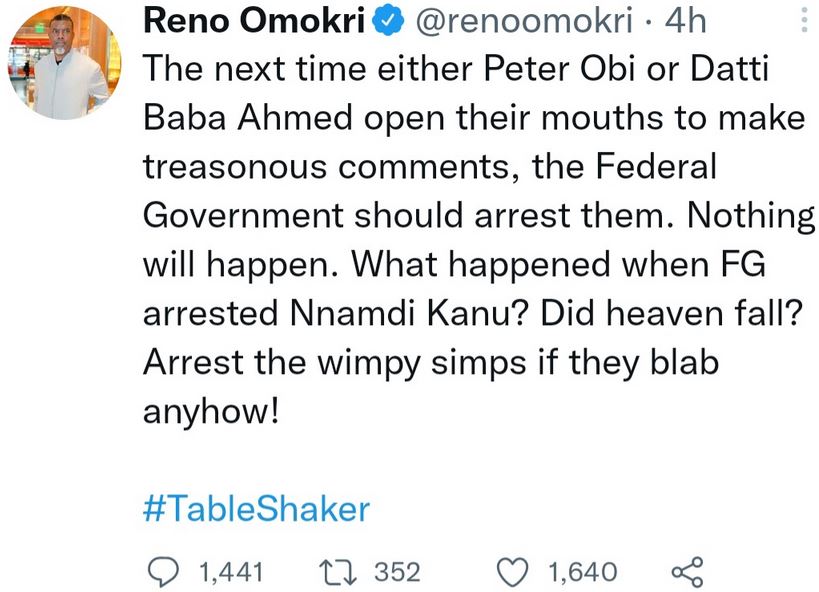Click the reply speech bubble icon
The image size is (819, 592).
[162, 571]
